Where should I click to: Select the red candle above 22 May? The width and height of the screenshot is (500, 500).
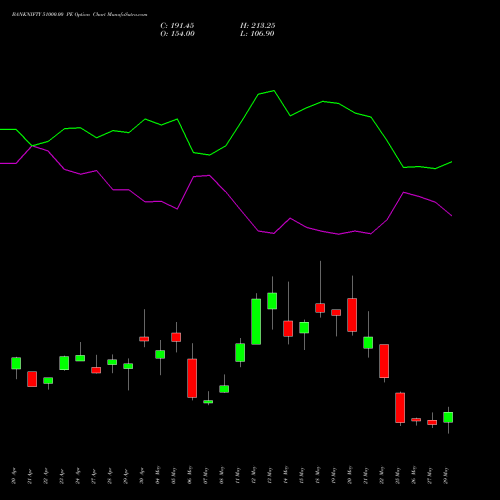coord(384,361)
